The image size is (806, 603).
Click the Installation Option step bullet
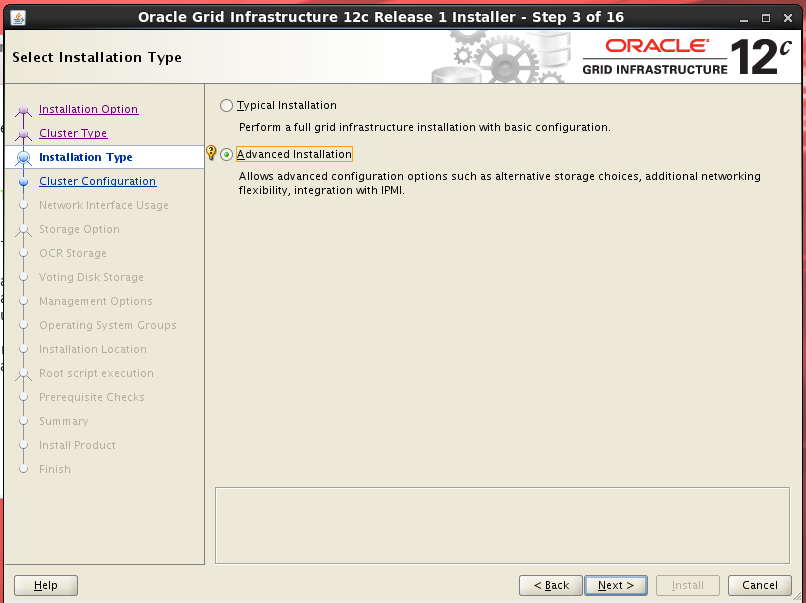click(23, 110)
